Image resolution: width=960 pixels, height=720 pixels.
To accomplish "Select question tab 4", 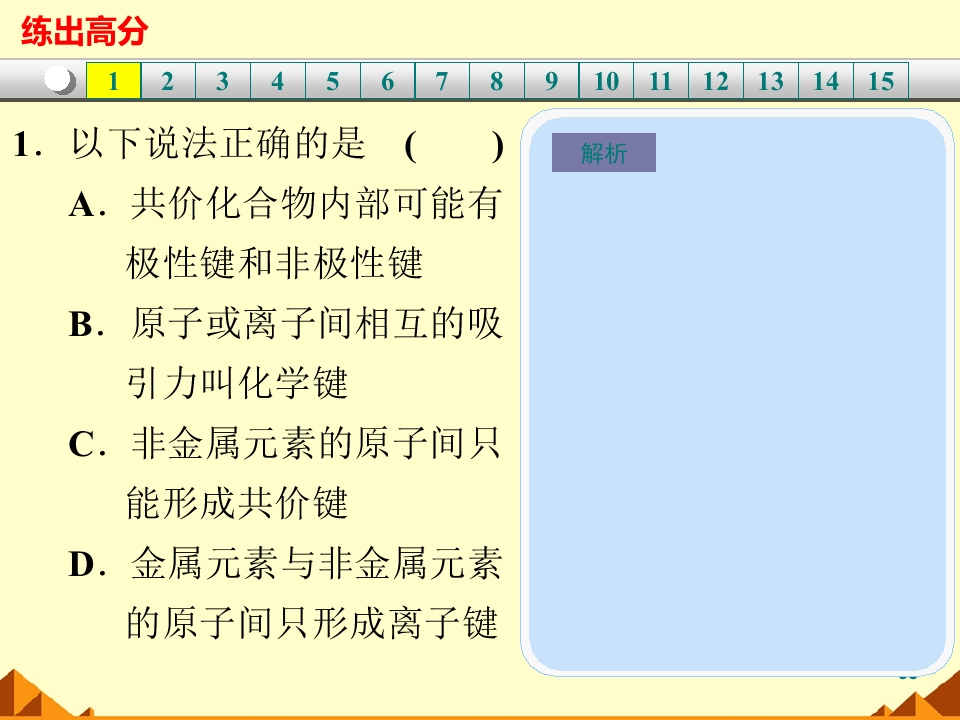I will (x=278, y=80).
